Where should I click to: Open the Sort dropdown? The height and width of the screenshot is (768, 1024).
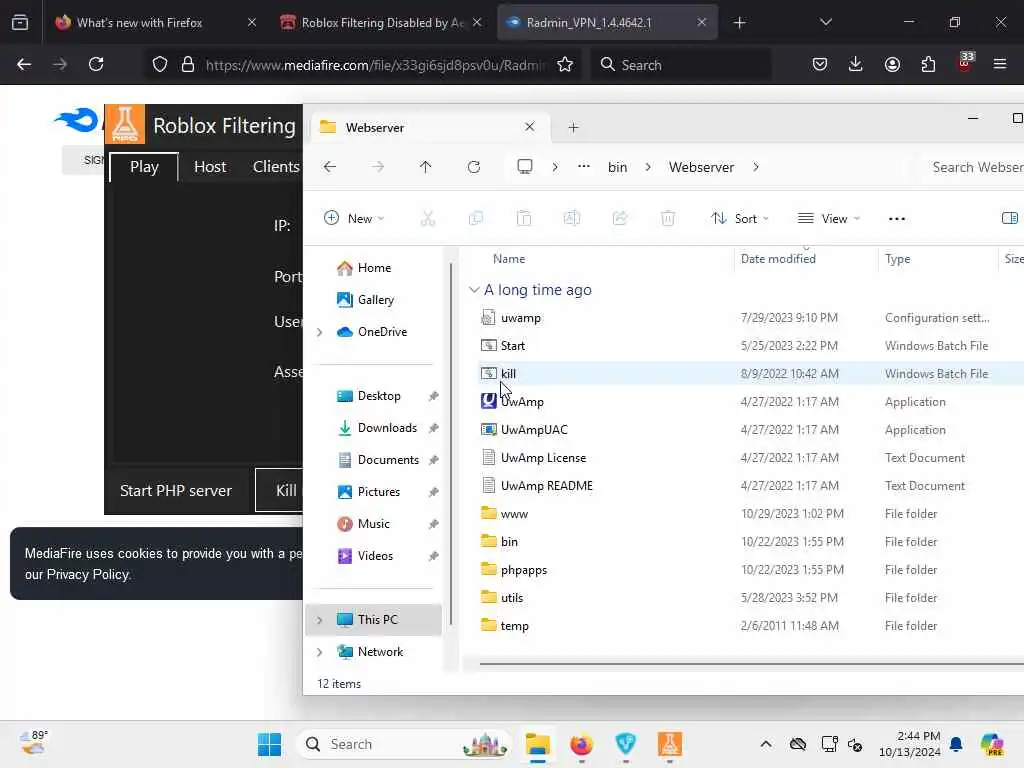point(739,218)
